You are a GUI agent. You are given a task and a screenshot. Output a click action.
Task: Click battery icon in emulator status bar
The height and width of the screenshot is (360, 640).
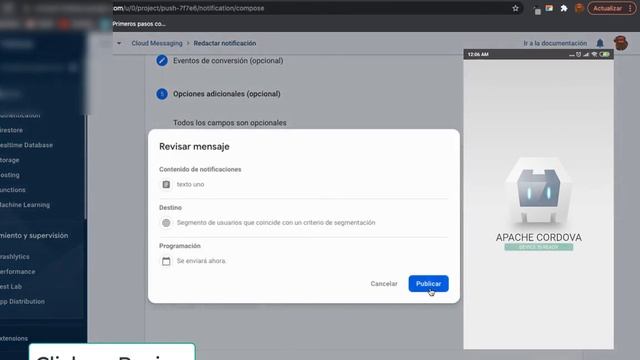coord(605,54)
